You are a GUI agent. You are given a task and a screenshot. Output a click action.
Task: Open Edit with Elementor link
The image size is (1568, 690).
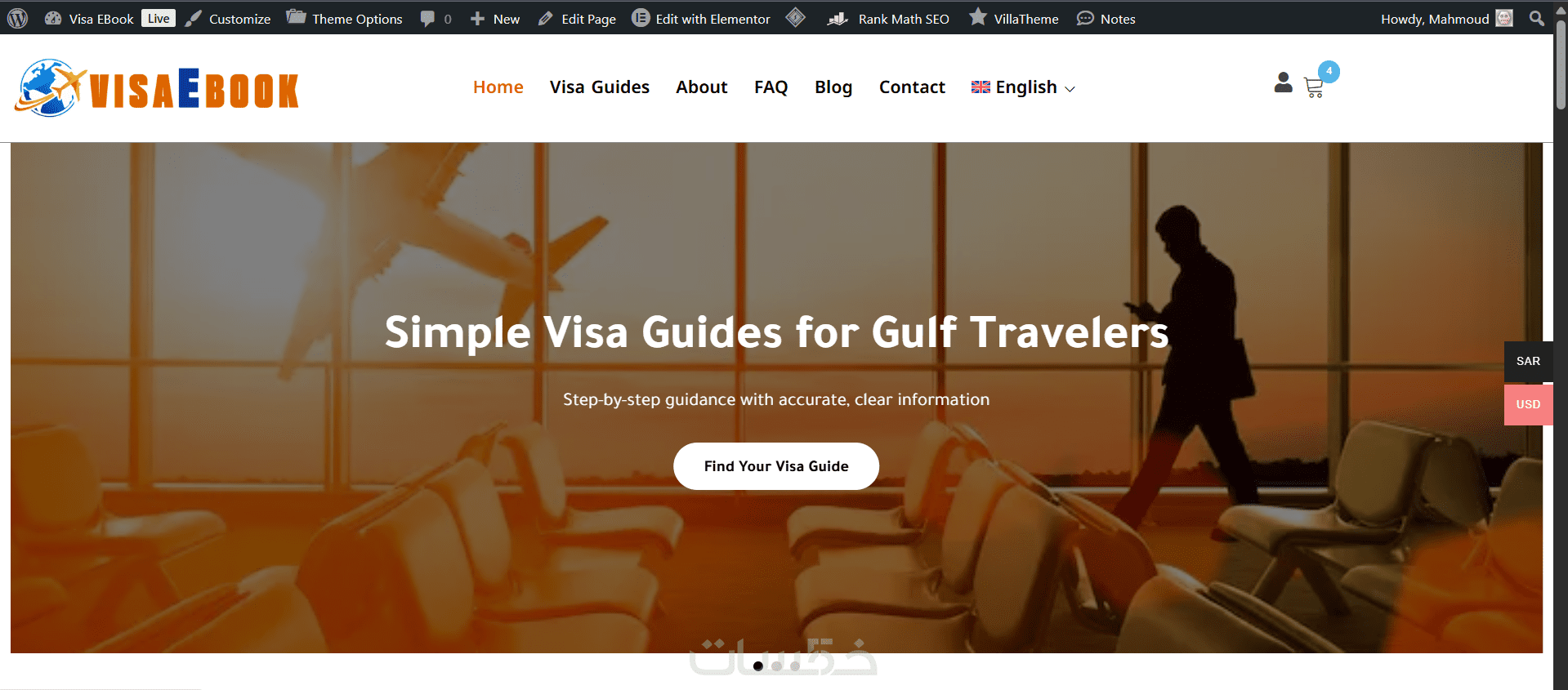pyautogui.click(x=701, y=19)
